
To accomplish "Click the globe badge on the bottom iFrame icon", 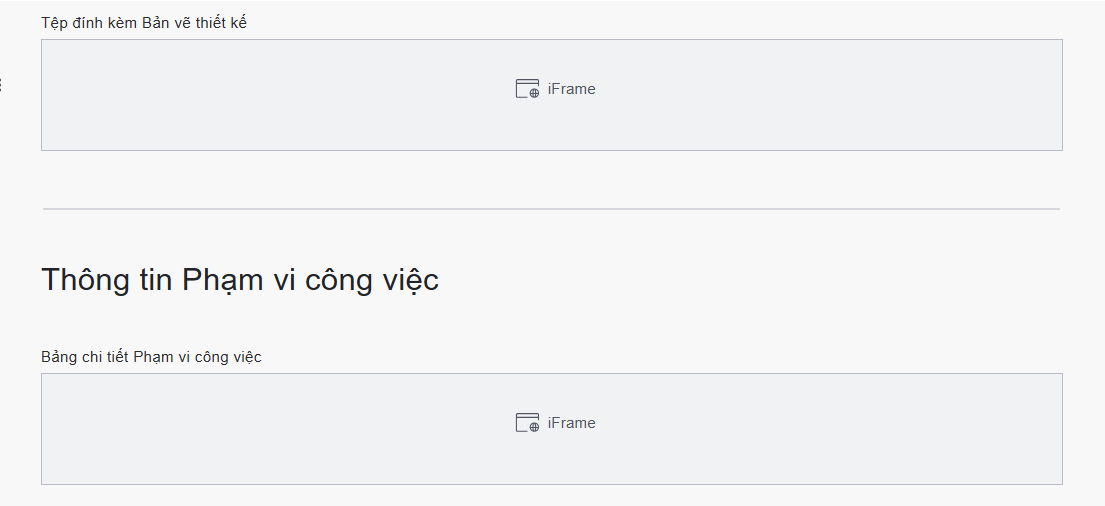I will pyautogui.click(x=534, y=427).
